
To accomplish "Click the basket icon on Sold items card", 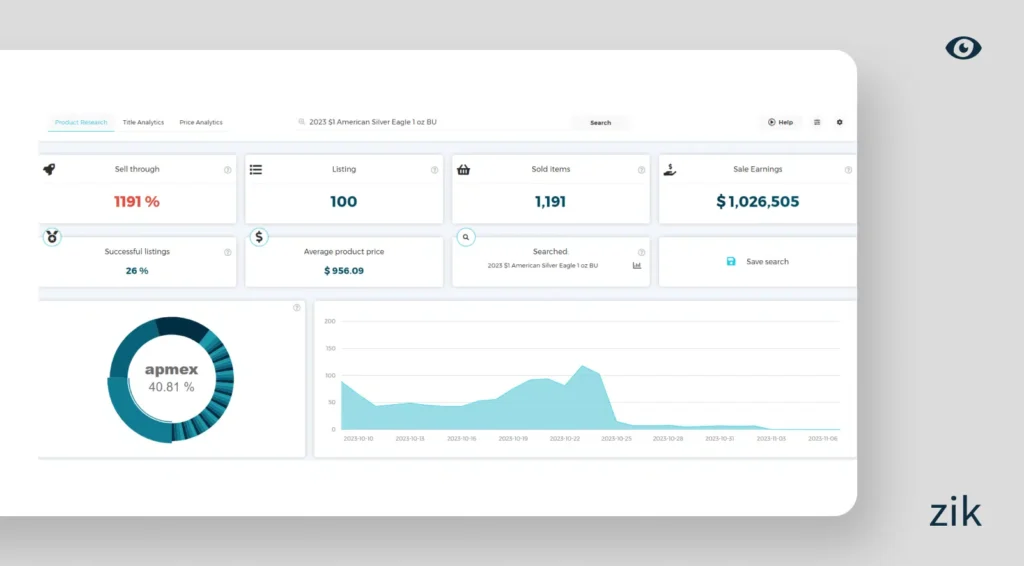I will click(x=463, y=169).
